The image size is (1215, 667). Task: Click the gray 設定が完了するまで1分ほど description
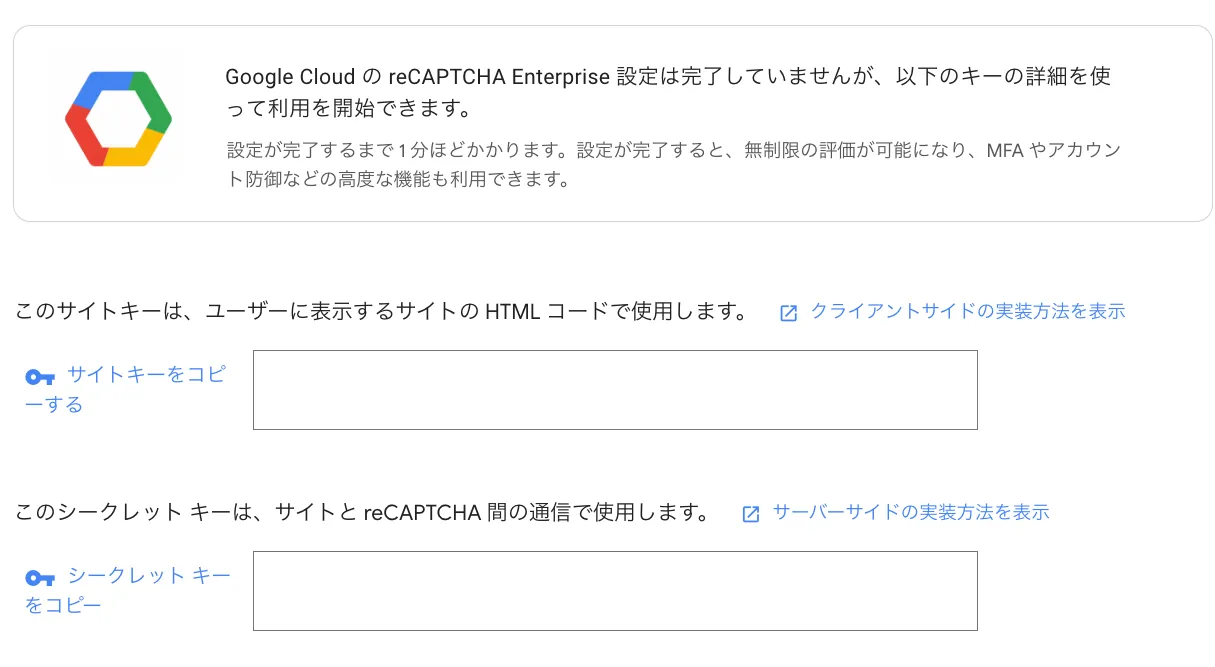point(674,166)
